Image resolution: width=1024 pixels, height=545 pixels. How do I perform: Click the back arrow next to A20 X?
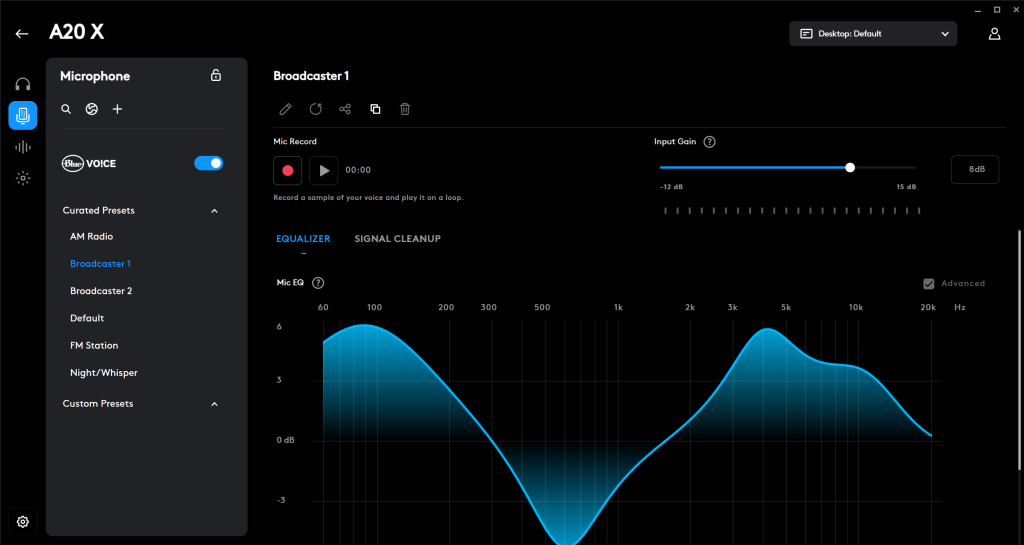[22, 34]
